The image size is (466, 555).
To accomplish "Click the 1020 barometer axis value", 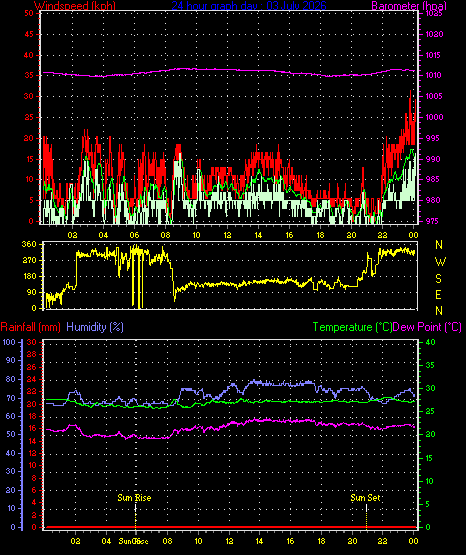I will click(434, 34).
